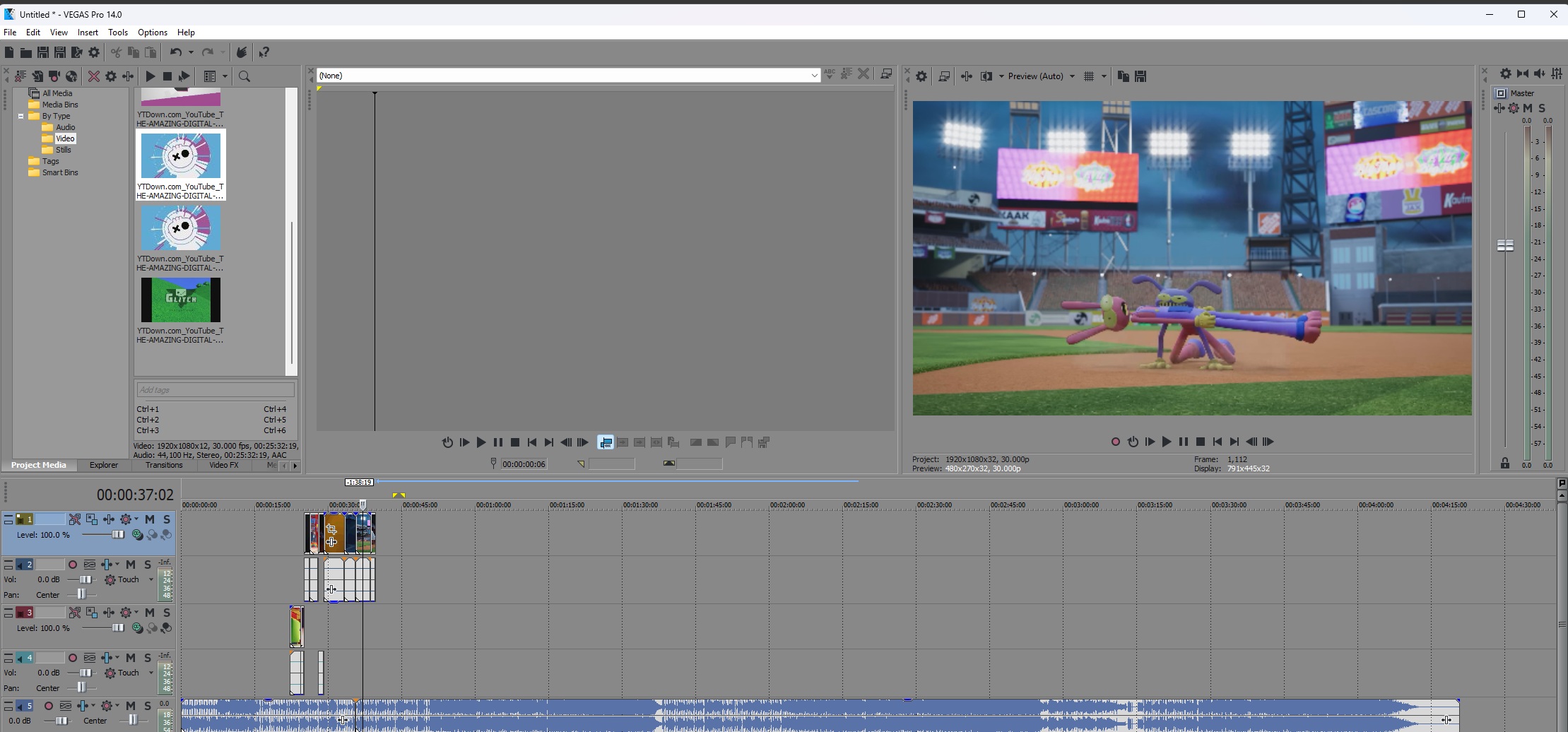Image resolution: width=1568 pixels, height=732 pixels.
Task: Collapse the By Type tree node
Action: pos(20,116)
